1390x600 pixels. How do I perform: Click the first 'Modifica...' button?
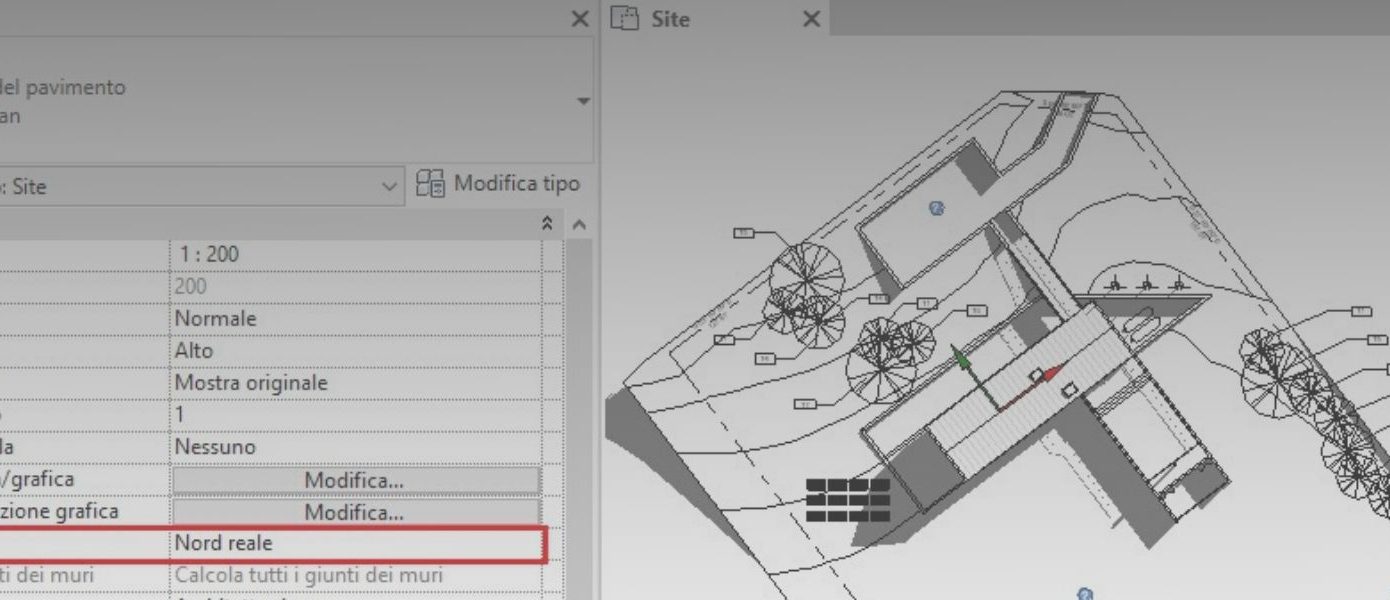[x=355, y=479]
